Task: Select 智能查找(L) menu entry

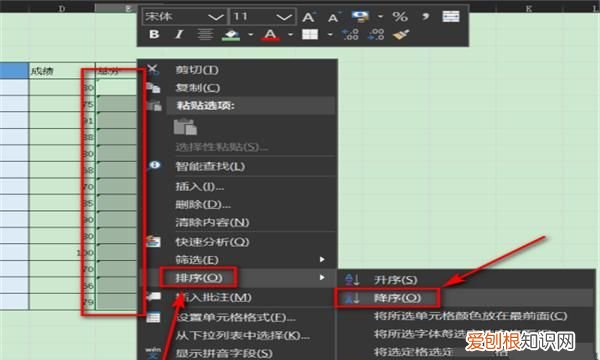Action: [210, 166]
